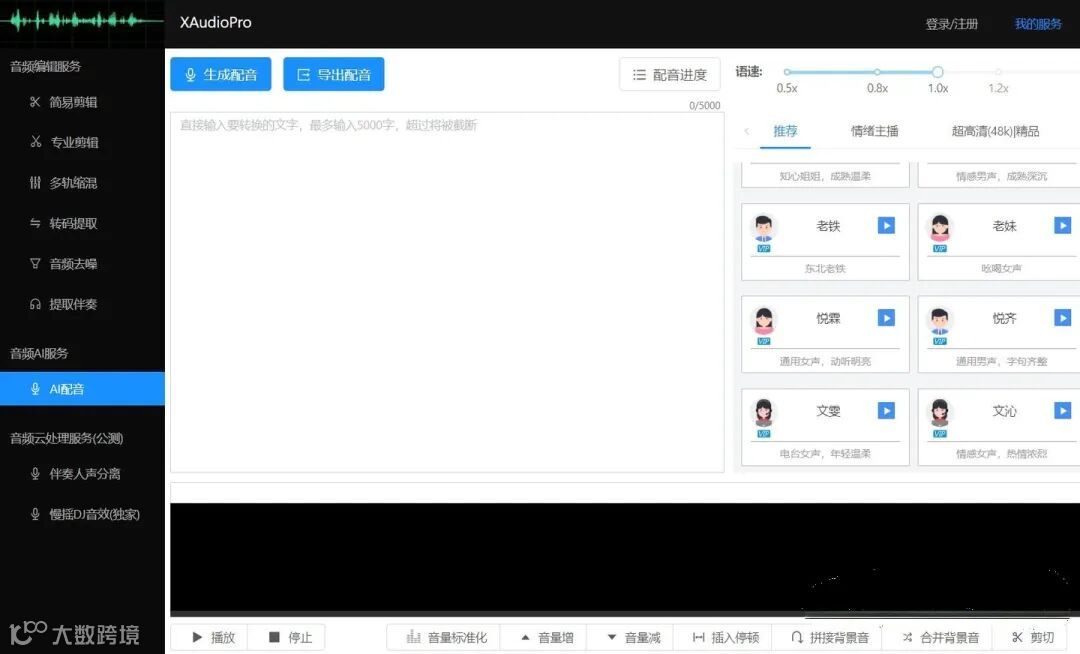The image size is (1080, 654).
Task: Click the 生成配音 button
Action: click(x=220, y=74)
